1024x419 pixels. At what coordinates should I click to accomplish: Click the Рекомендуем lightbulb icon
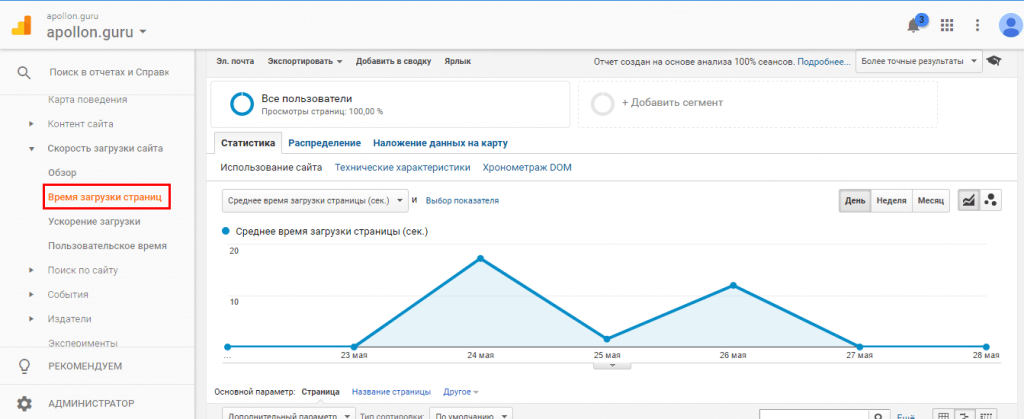24,365
